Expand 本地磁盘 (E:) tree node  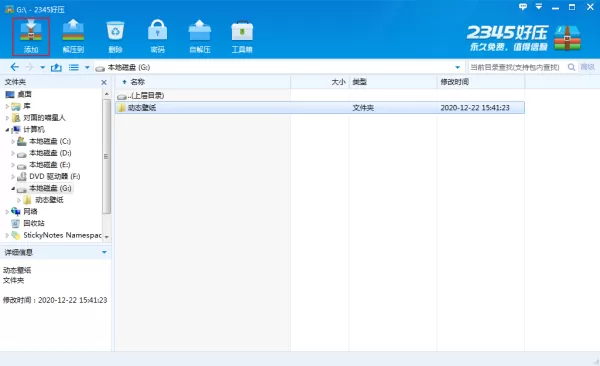click(x=13, y=165)
